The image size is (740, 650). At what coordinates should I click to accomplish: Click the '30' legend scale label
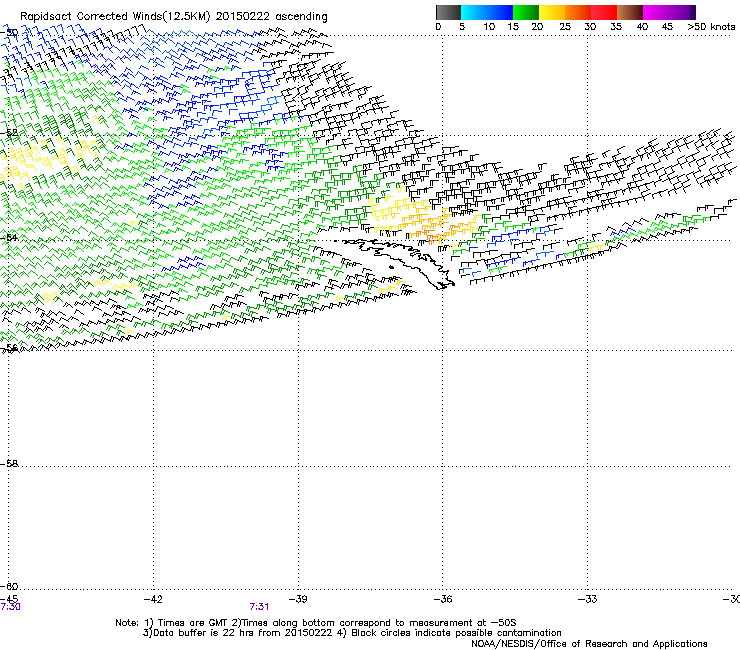590,27
